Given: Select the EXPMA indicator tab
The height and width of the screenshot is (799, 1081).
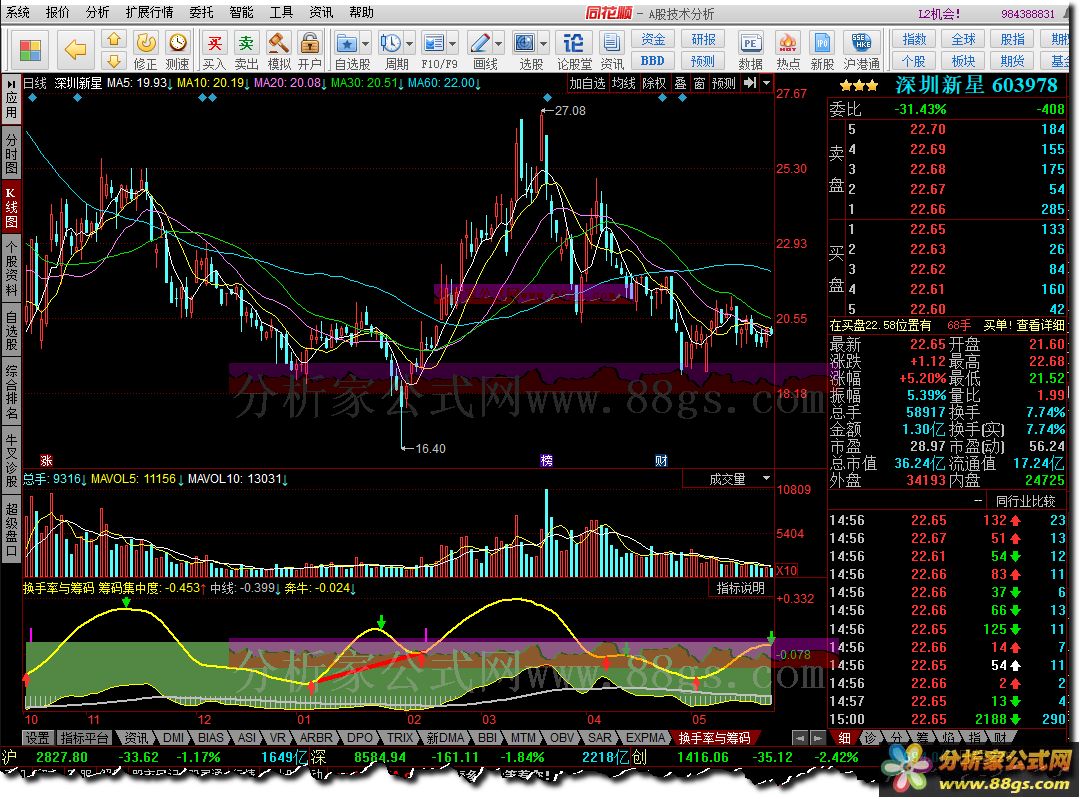Looking at the screenshot, I should (645, 738).
